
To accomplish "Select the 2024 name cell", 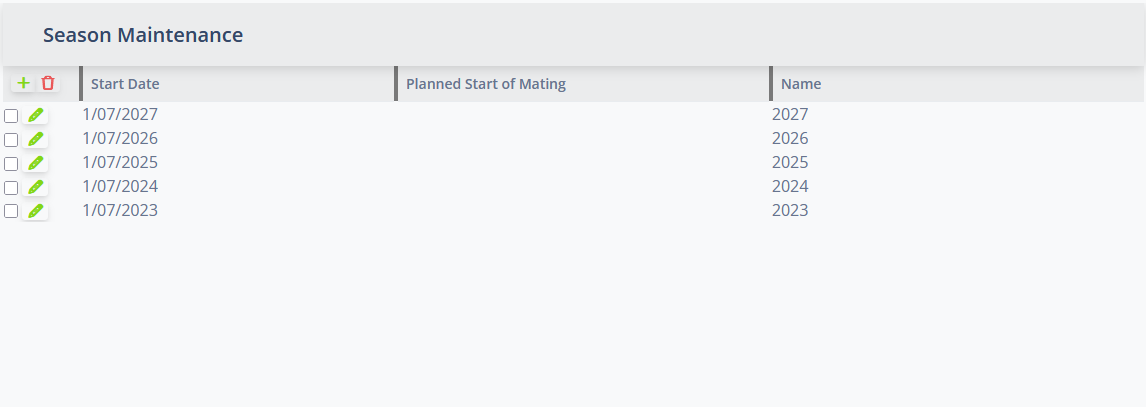I will click(x=790, y=186).
